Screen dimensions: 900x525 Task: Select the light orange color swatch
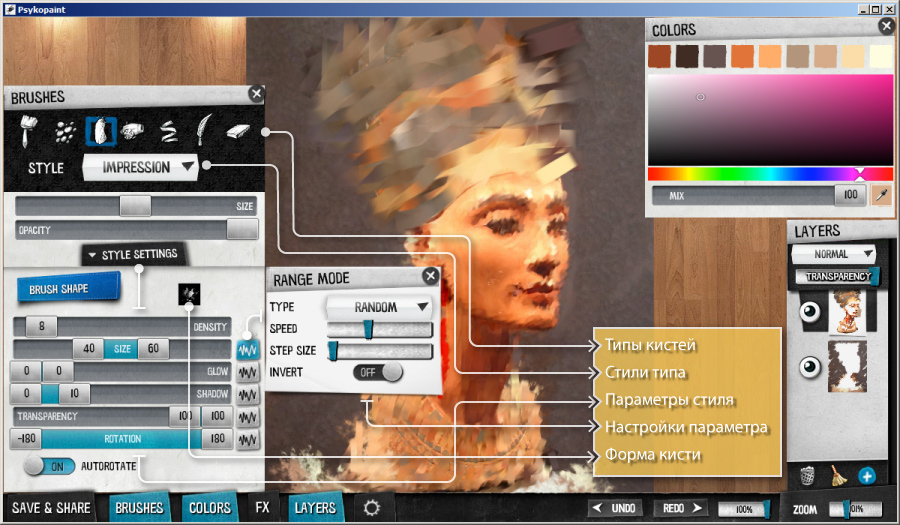[770, 56]
